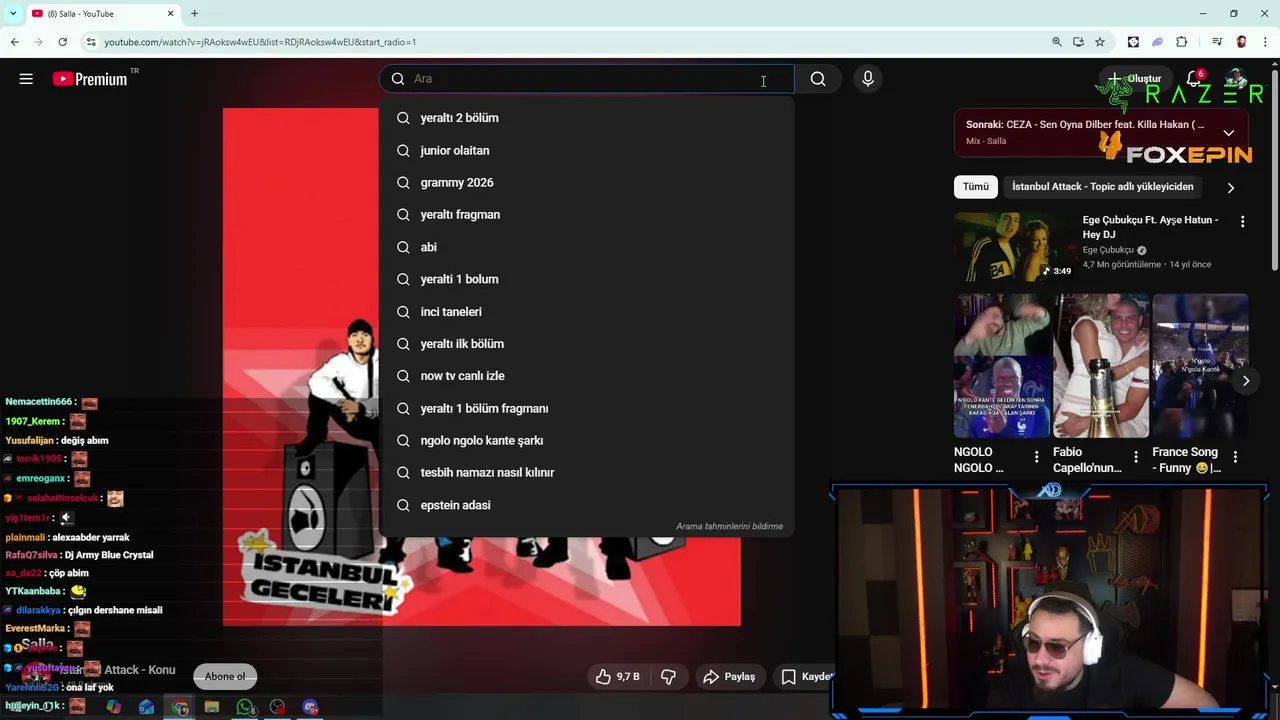Screen dimensions: 1280x720
Task: Open OBS Studio from the taskbar
Action: click(x=278, y=707)
